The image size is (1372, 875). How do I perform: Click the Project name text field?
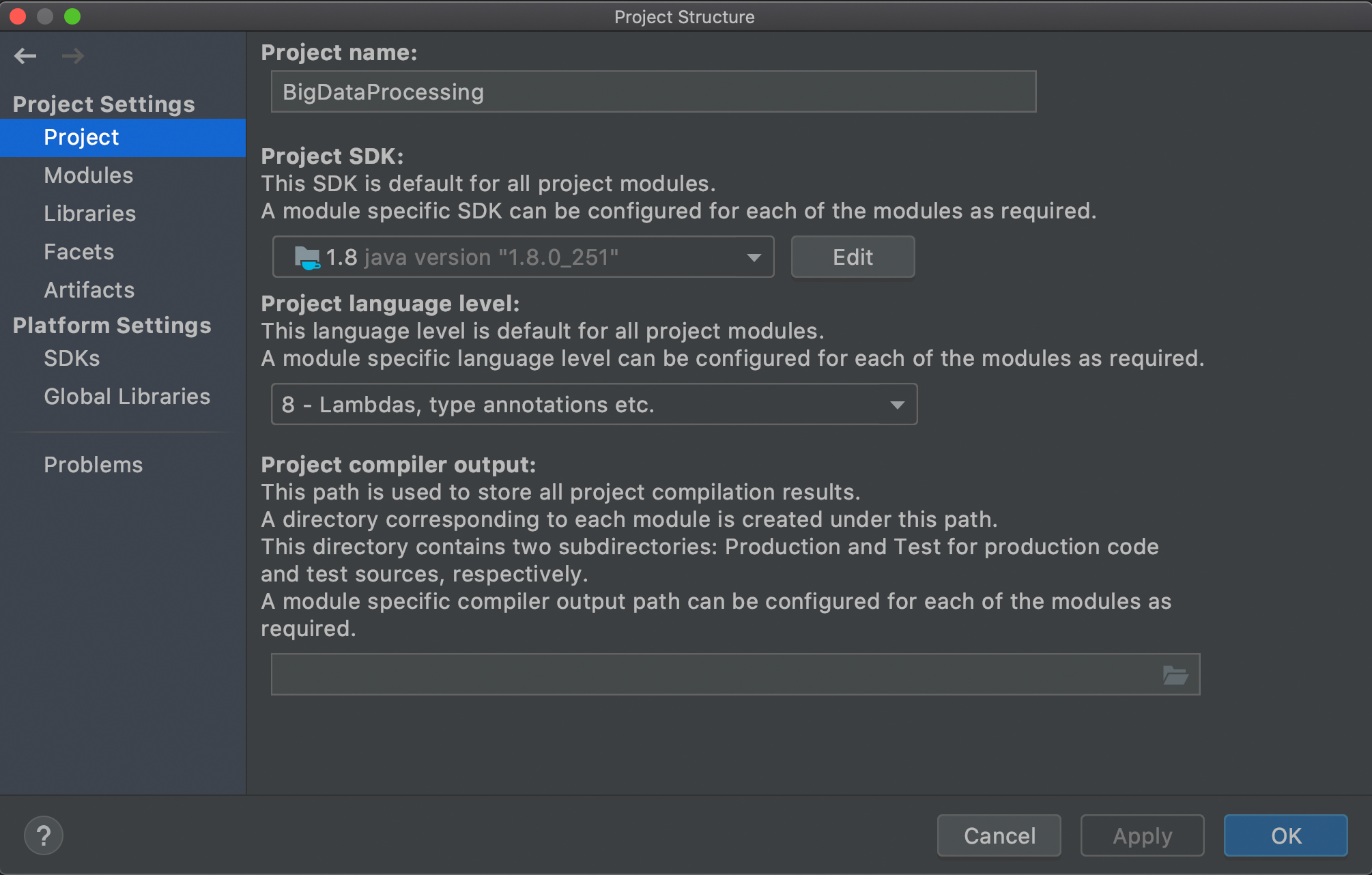click(x=653, y=92)
